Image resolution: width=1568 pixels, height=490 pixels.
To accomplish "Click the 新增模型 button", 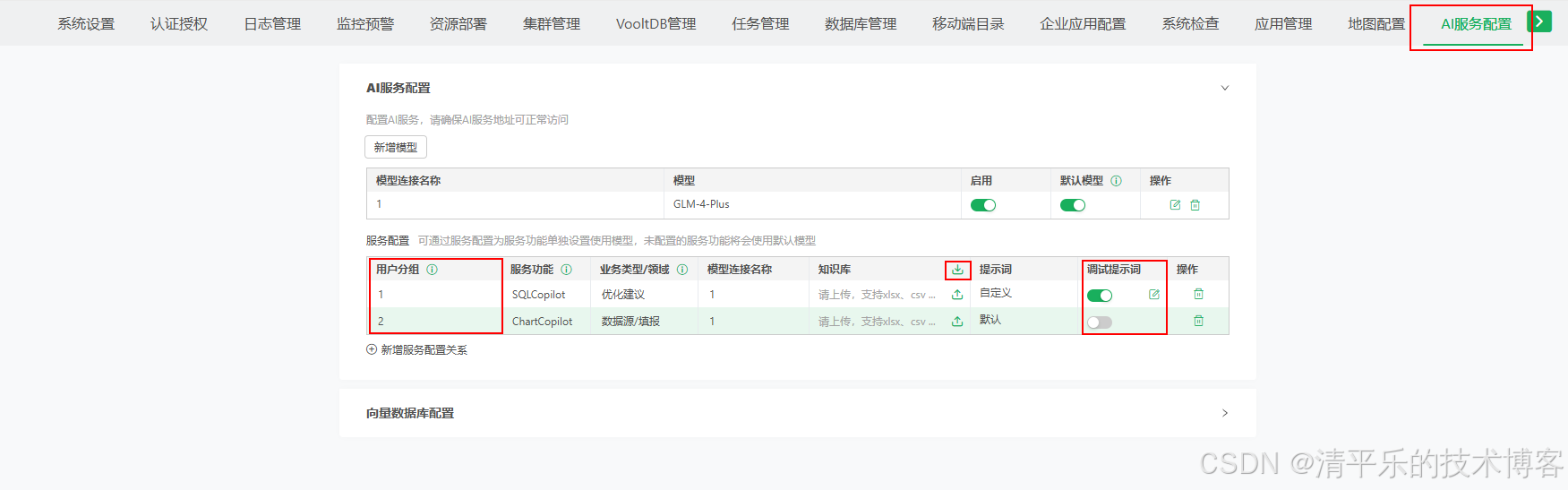I will (x=396, y=147).
